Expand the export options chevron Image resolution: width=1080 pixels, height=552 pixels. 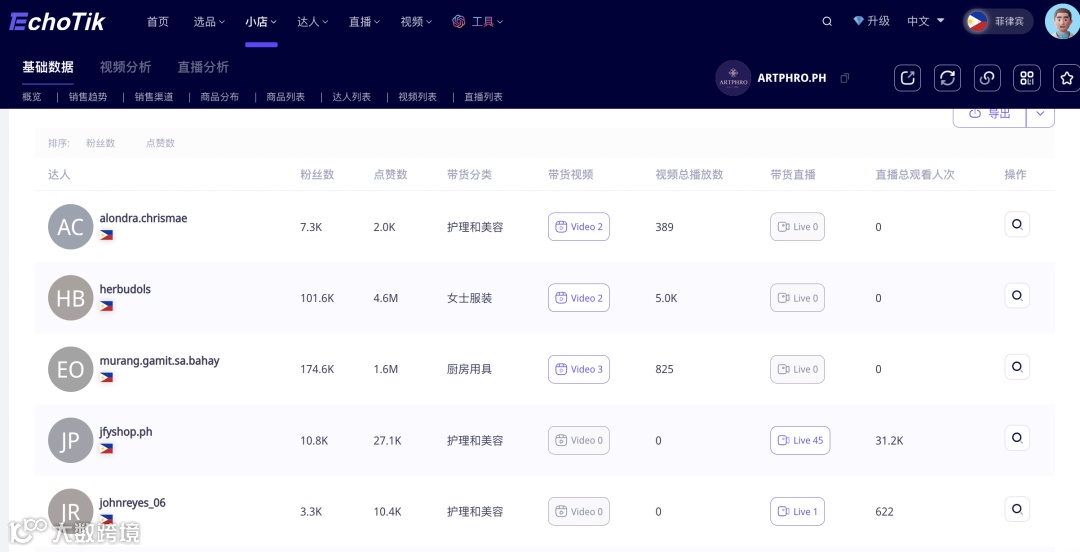[1040, 115]
